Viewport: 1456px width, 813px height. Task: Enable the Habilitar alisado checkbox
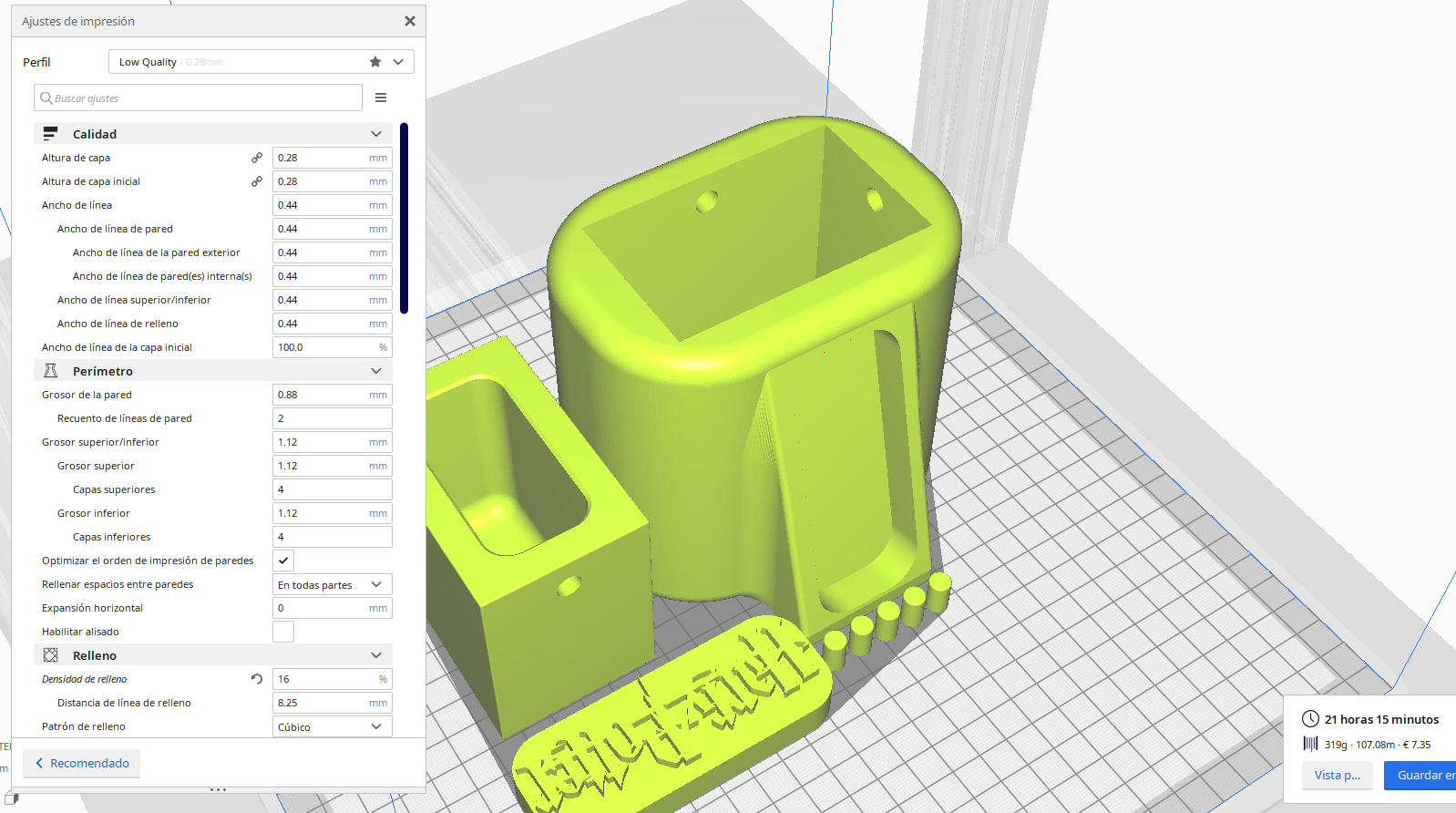pyautogui.click(x=283, y=632)
